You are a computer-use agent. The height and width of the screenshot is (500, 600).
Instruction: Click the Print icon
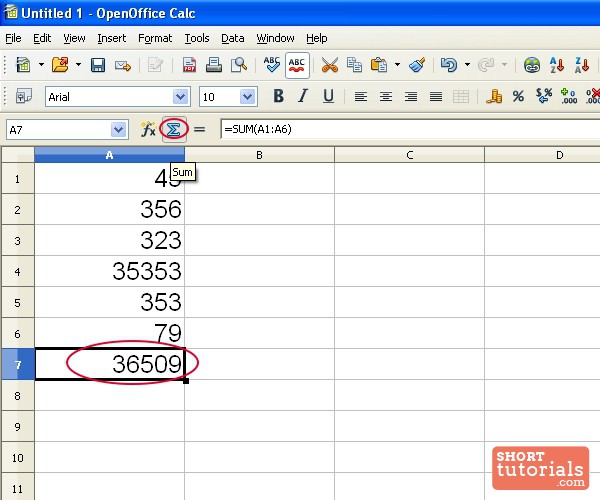point(214,65)
